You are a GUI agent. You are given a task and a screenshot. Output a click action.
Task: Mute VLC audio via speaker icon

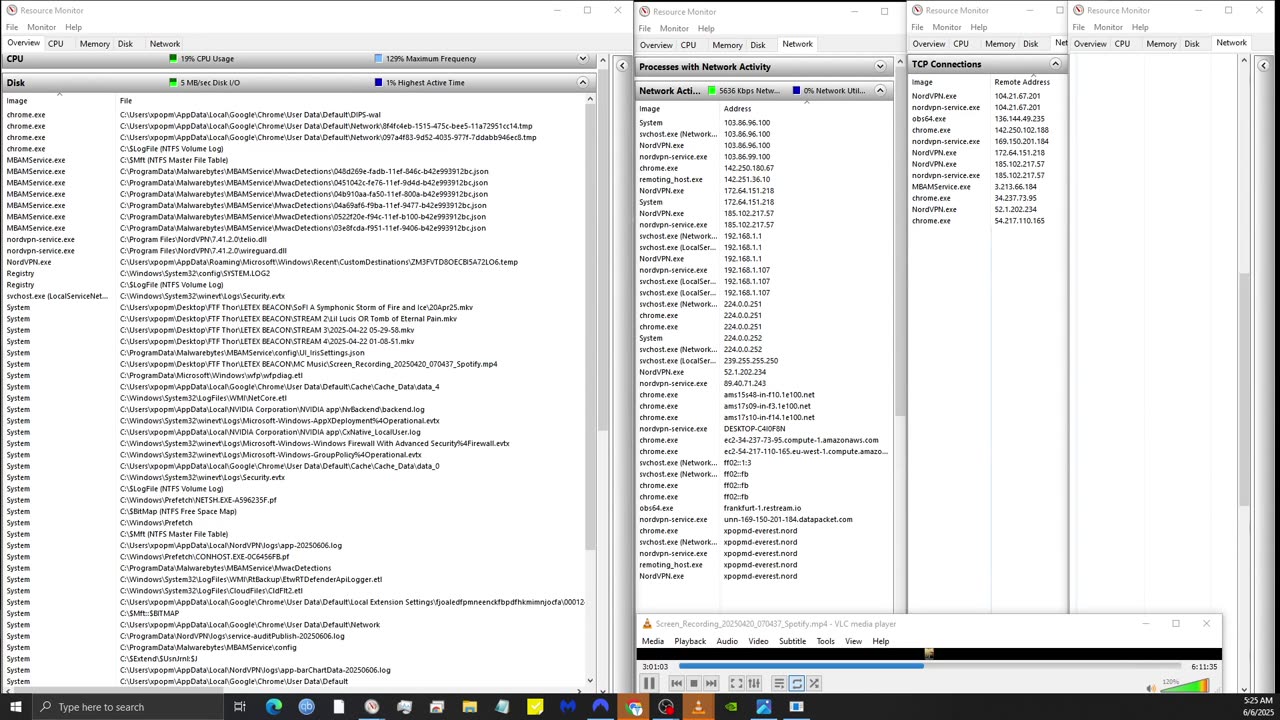click(1151, 687)
